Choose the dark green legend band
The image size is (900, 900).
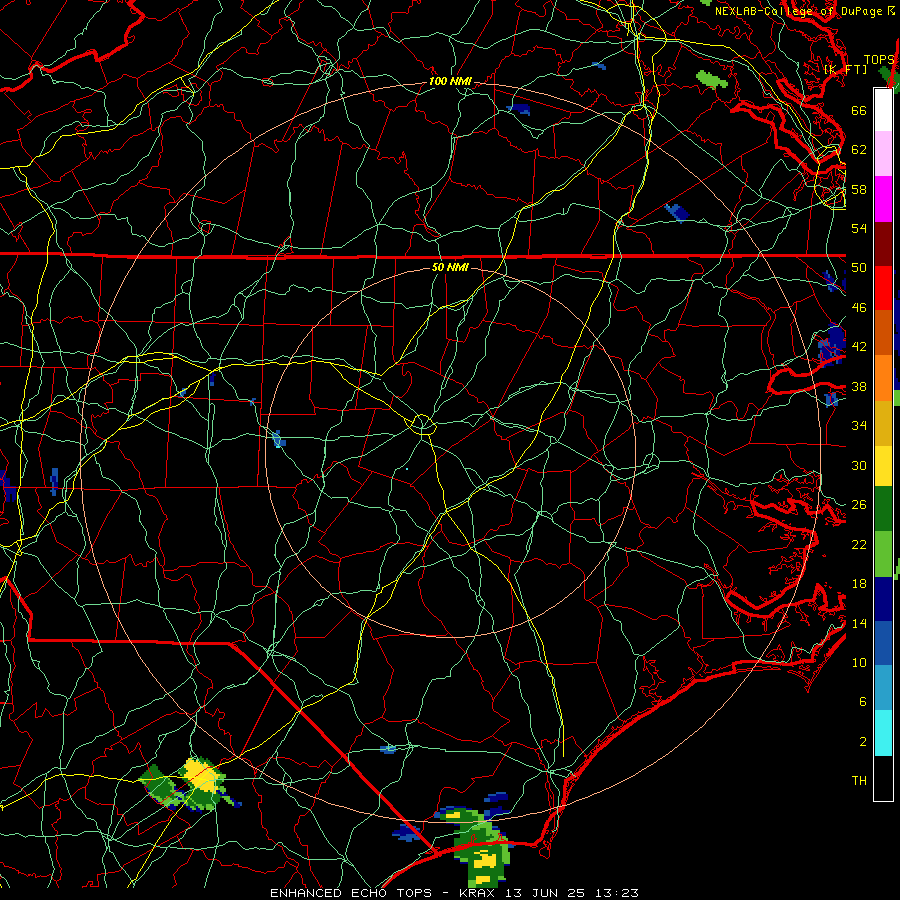[883, 509]
